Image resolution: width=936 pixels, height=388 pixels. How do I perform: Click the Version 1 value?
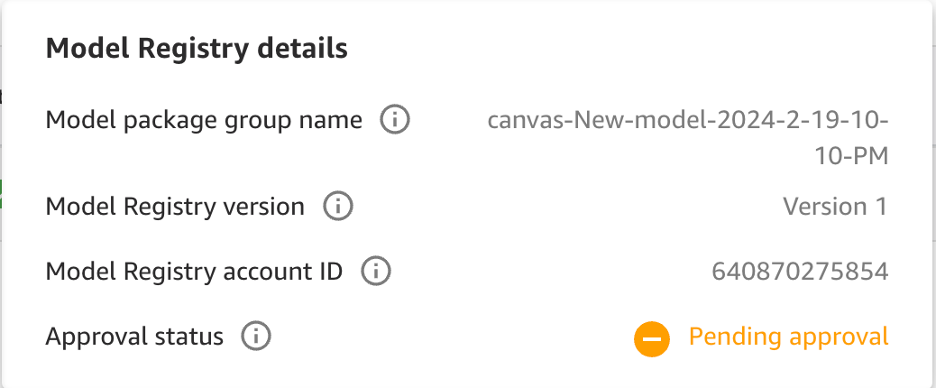point(836,207)
